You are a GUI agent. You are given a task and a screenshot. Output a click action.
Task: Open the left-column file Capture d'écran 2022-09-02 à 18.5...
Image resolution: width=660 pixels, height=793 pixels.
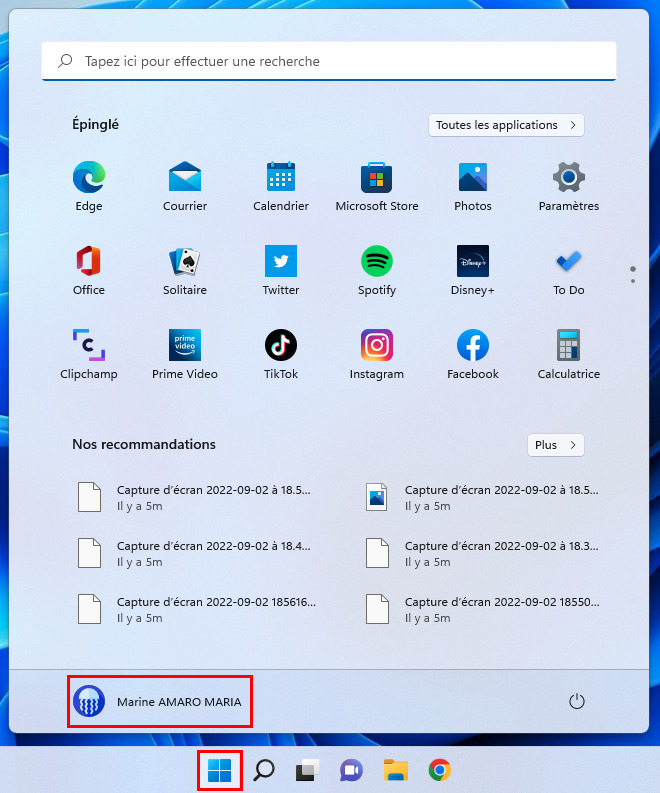195,498
